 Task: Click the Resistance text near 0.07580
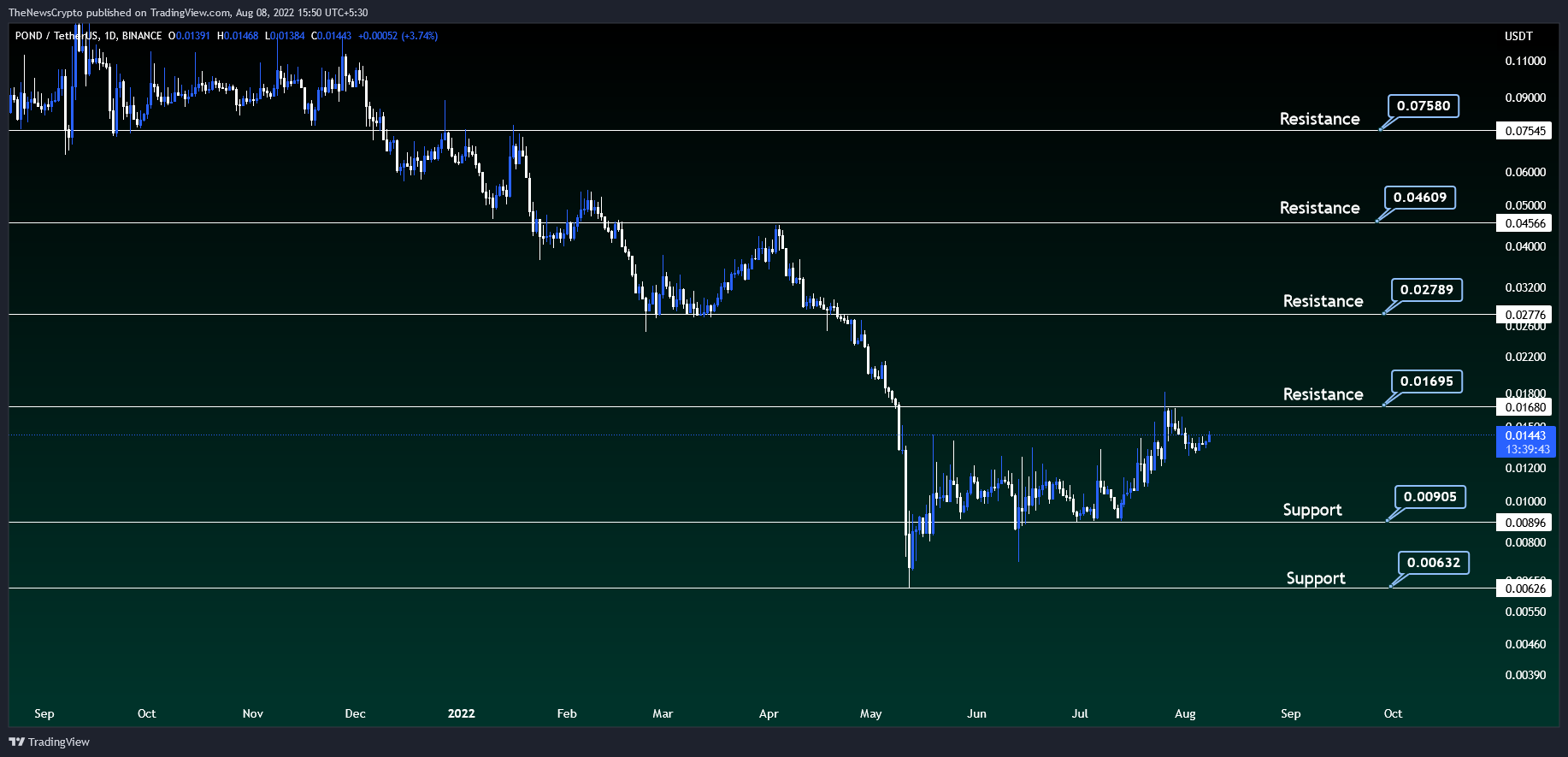click(x=1319, y=119)
